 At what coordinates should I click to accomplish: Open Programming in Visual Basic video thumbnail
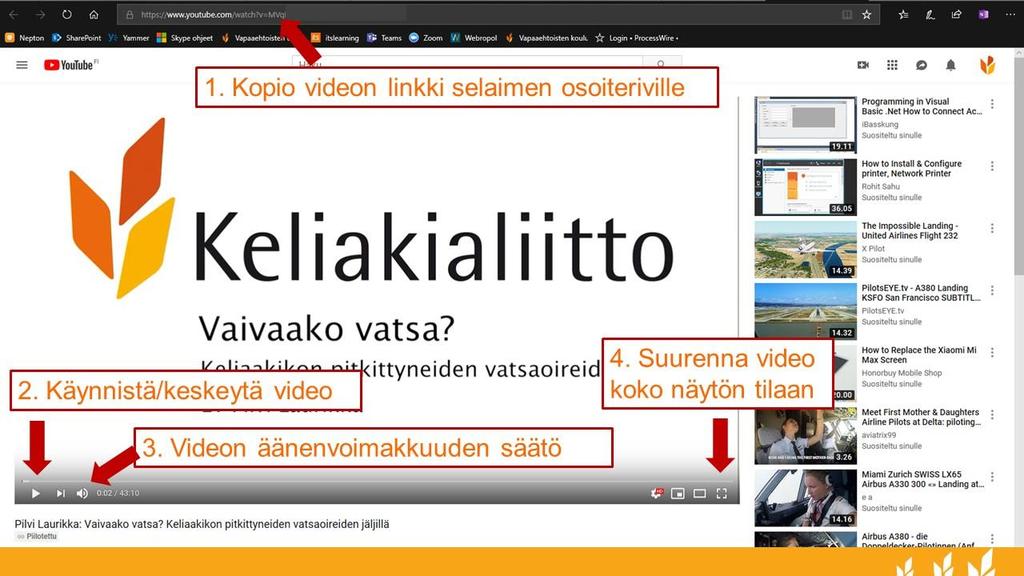805,125
